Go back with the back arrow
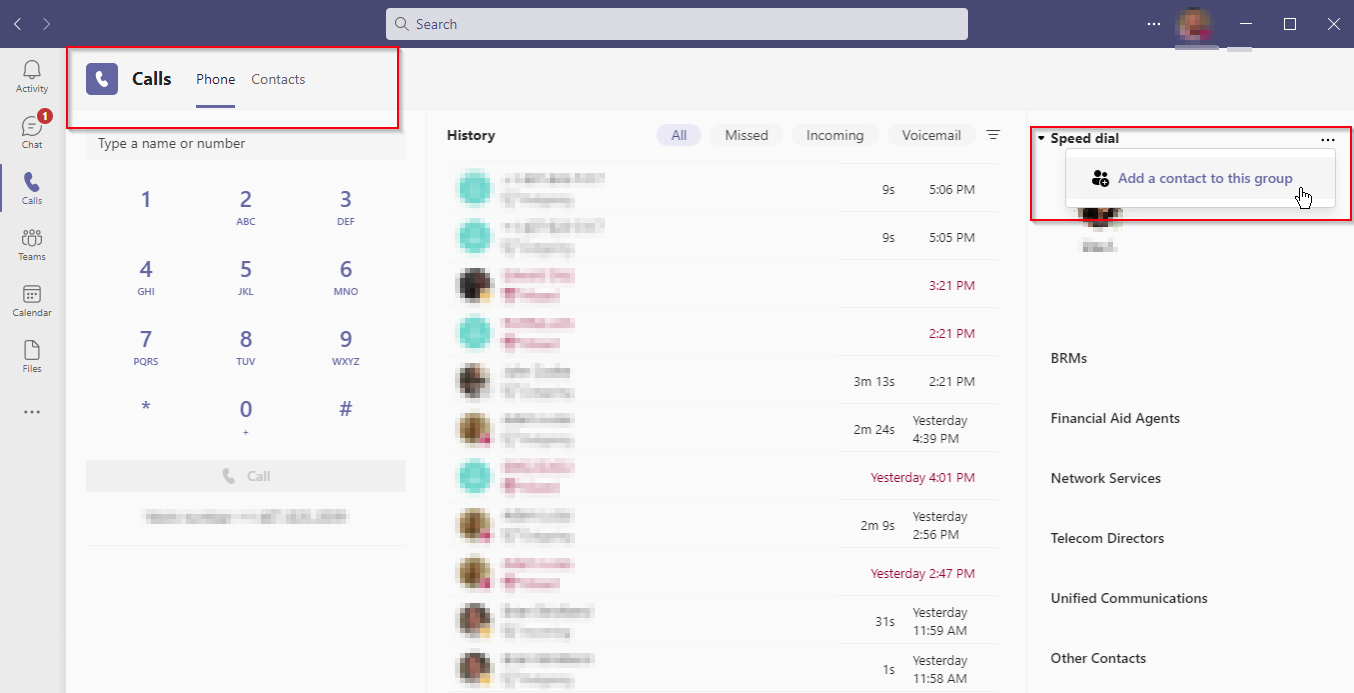 [x=18, y=24]
